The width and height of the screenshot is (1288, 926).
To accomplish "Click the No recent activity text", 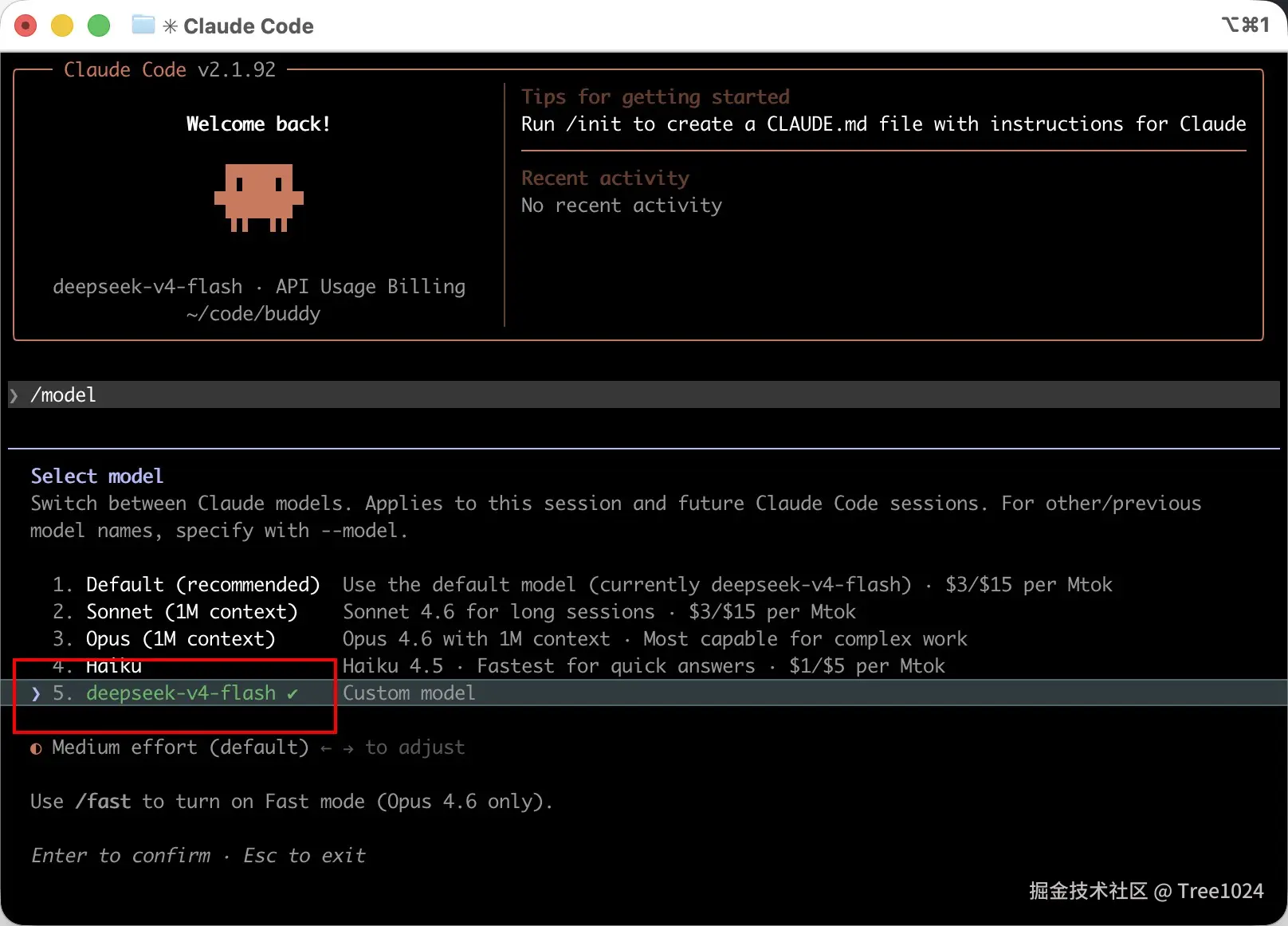I will 622,206.
